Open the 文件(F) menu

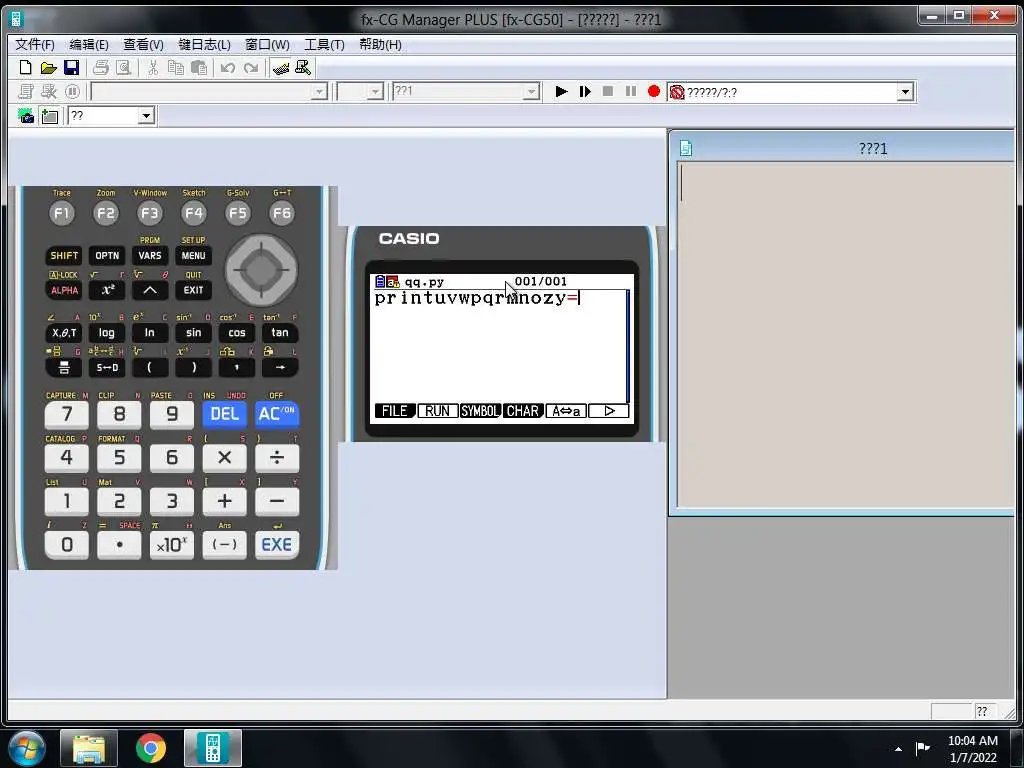(35, 44)
